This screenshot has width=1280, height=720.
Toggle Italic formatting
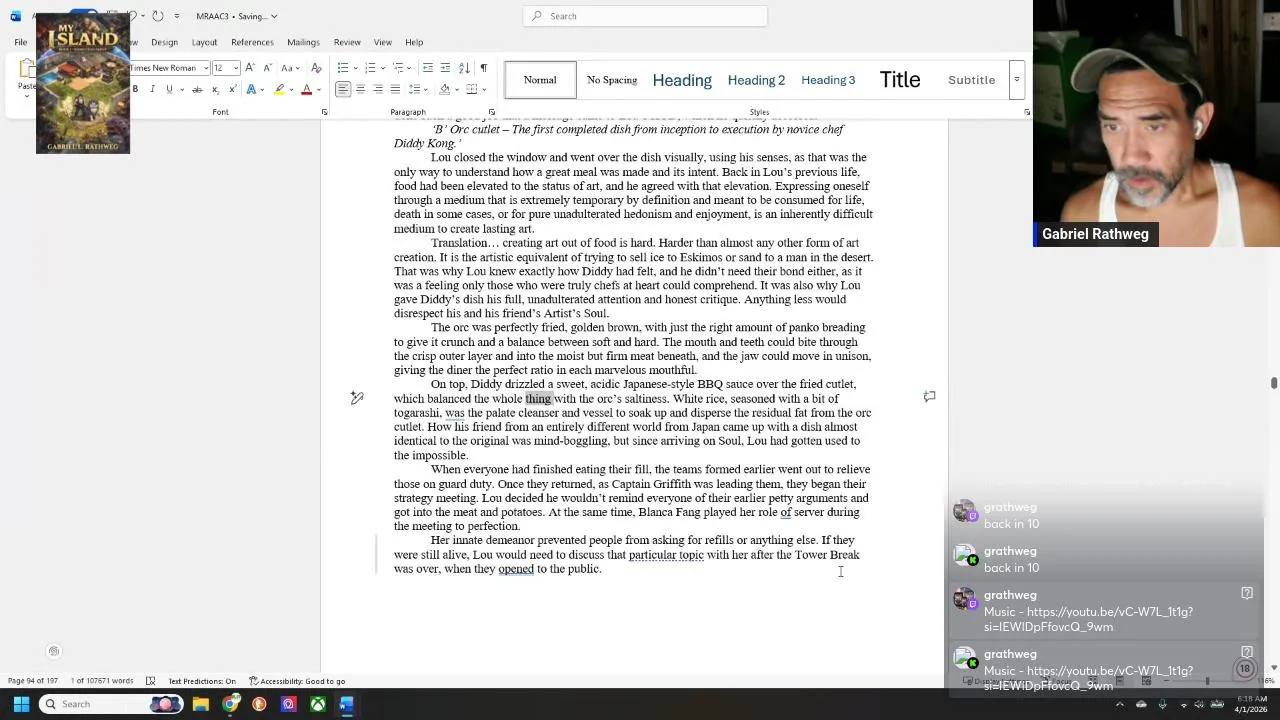(152, 89)
